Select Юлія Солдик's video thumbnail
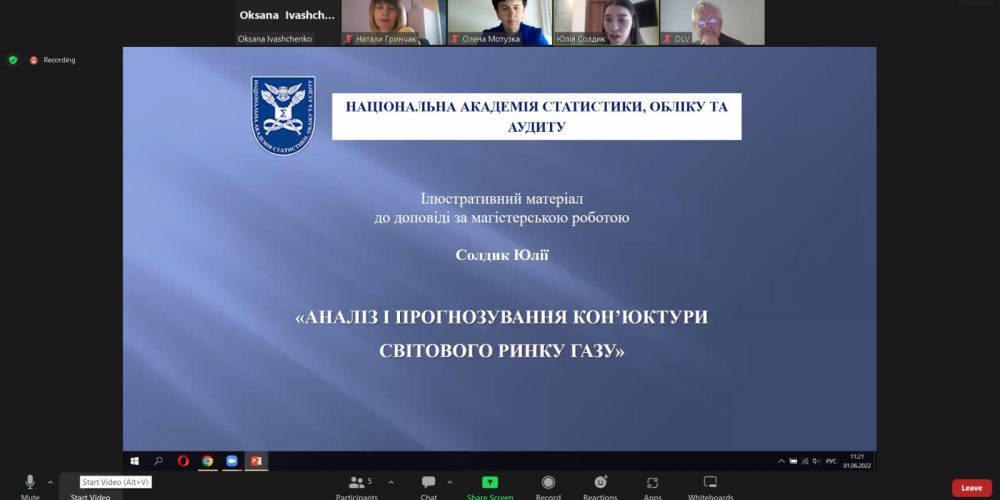Image resolution: width=1000 pixels, height=500 pixels. (606, 22)
